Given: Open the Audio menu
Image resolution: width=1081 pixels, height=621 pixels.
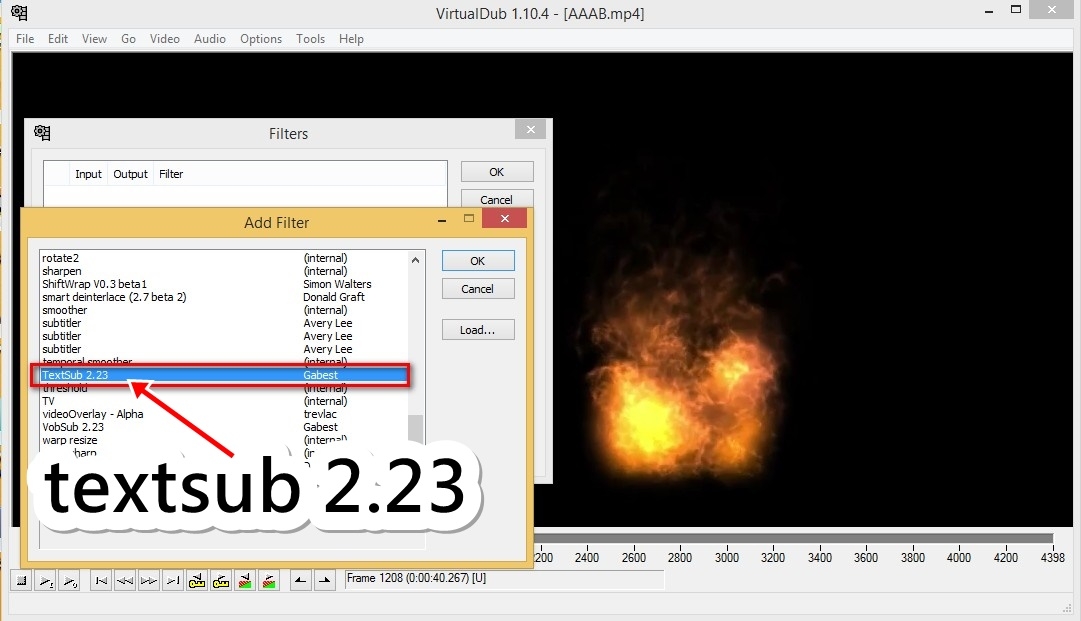Looking at the screenshot, I should (x=210, y=39).
